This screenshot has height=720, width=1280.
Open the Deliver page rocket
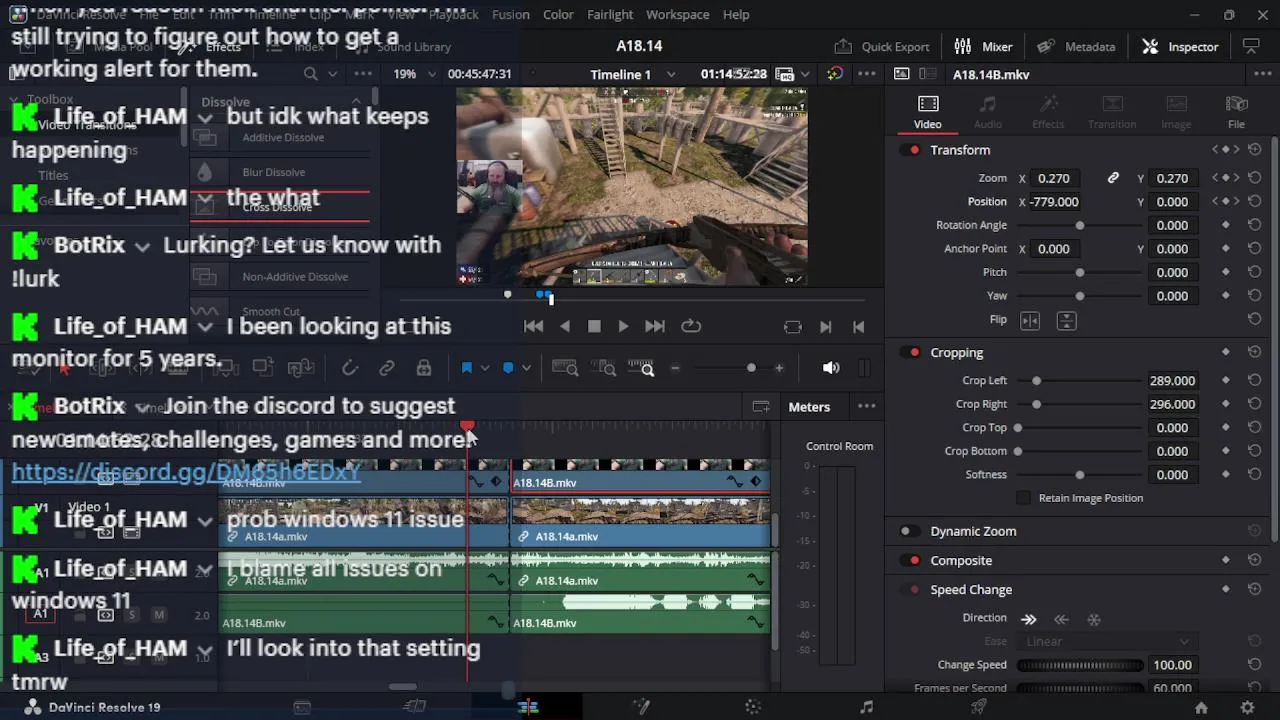click(979, 707)
